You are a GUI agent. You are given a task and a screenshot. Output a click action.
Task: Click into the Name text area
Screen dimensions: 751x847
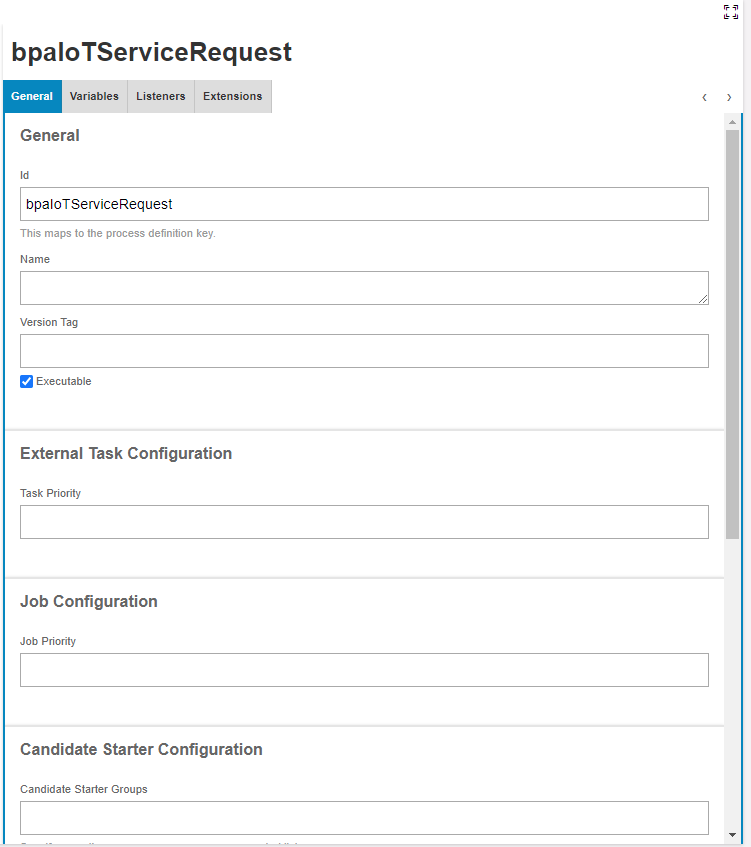click(x=364, y=288)
